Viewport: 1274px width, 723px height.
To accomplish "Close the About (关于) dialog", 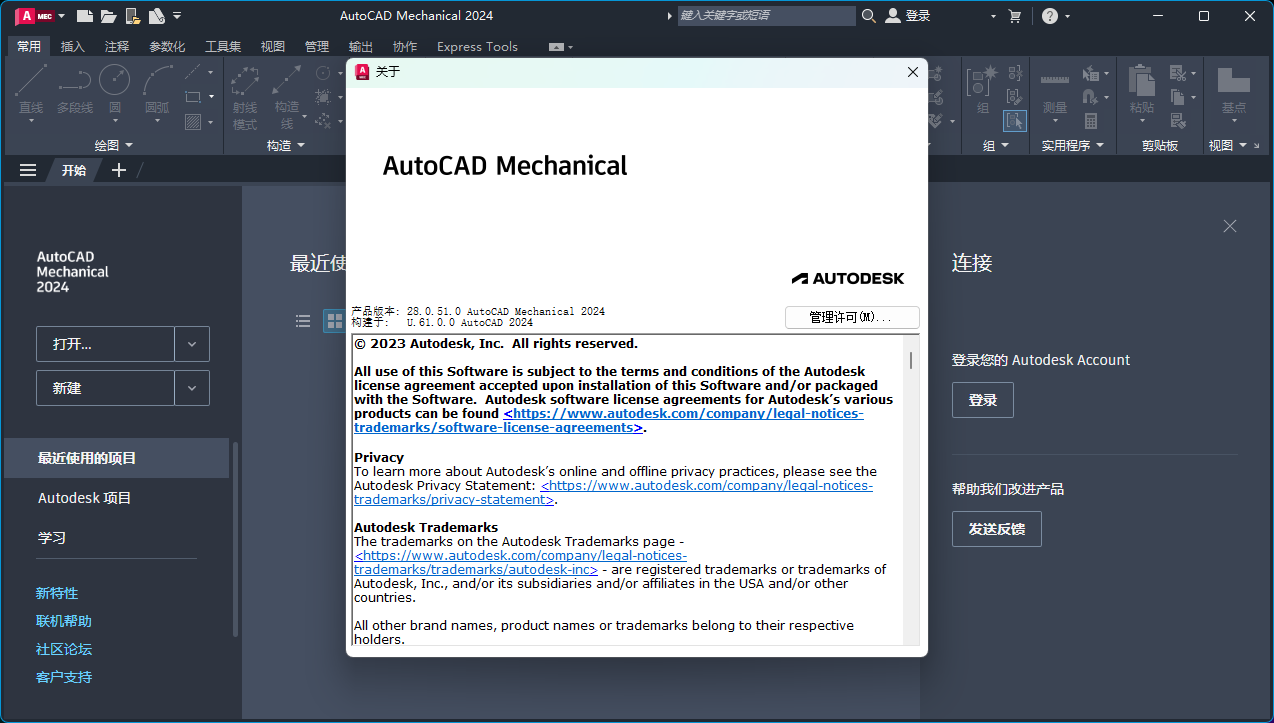I will tap(912, 72).
